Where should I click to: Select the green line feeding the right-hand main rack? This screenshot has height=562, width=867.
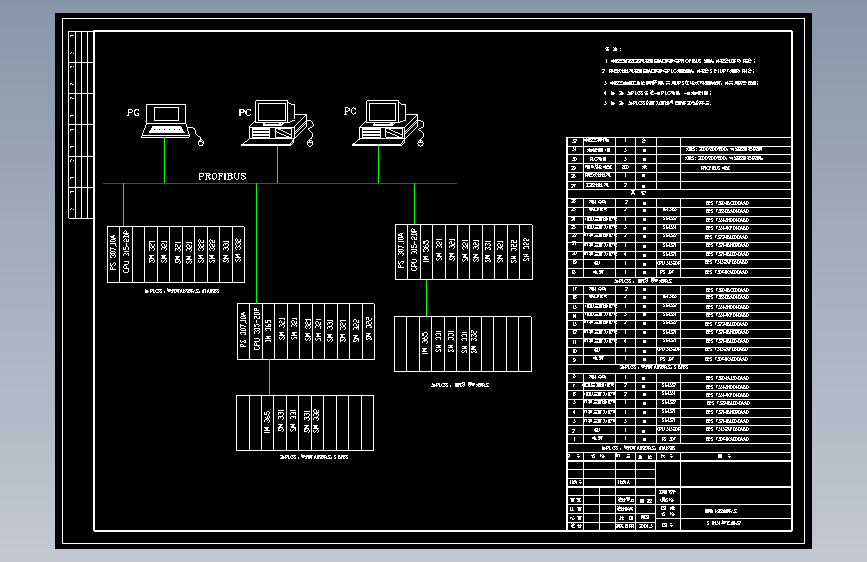point(414,204)
